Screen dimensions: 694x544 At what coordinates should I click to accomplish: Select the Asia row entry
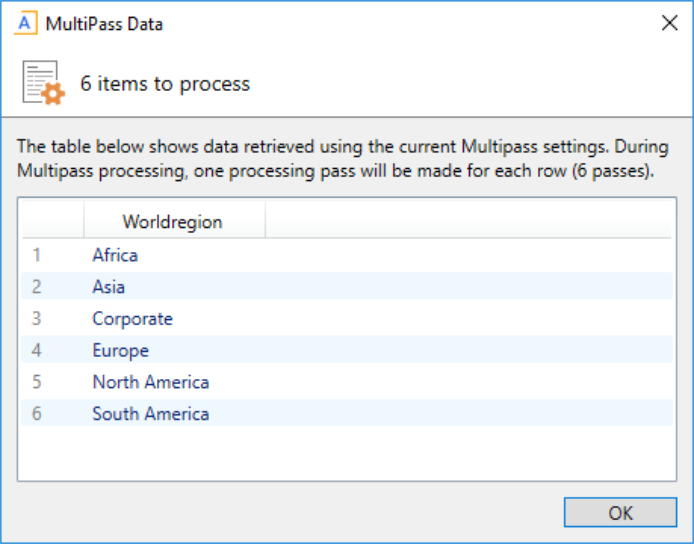(109, 287)
